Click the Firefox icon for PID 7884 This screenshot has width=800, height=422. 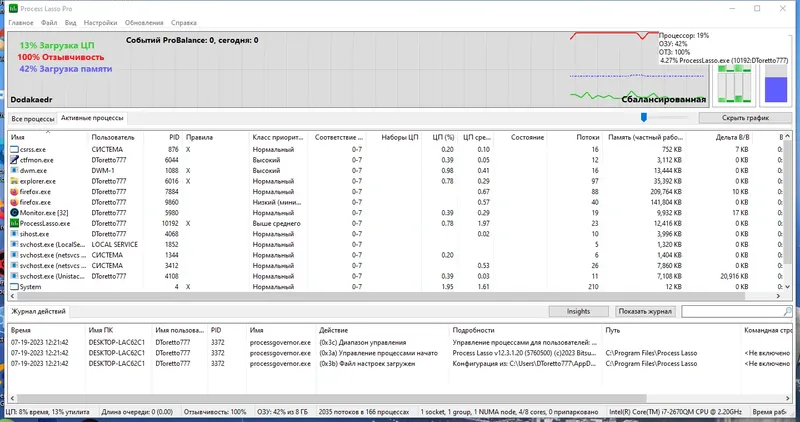(x=14, y=192)
